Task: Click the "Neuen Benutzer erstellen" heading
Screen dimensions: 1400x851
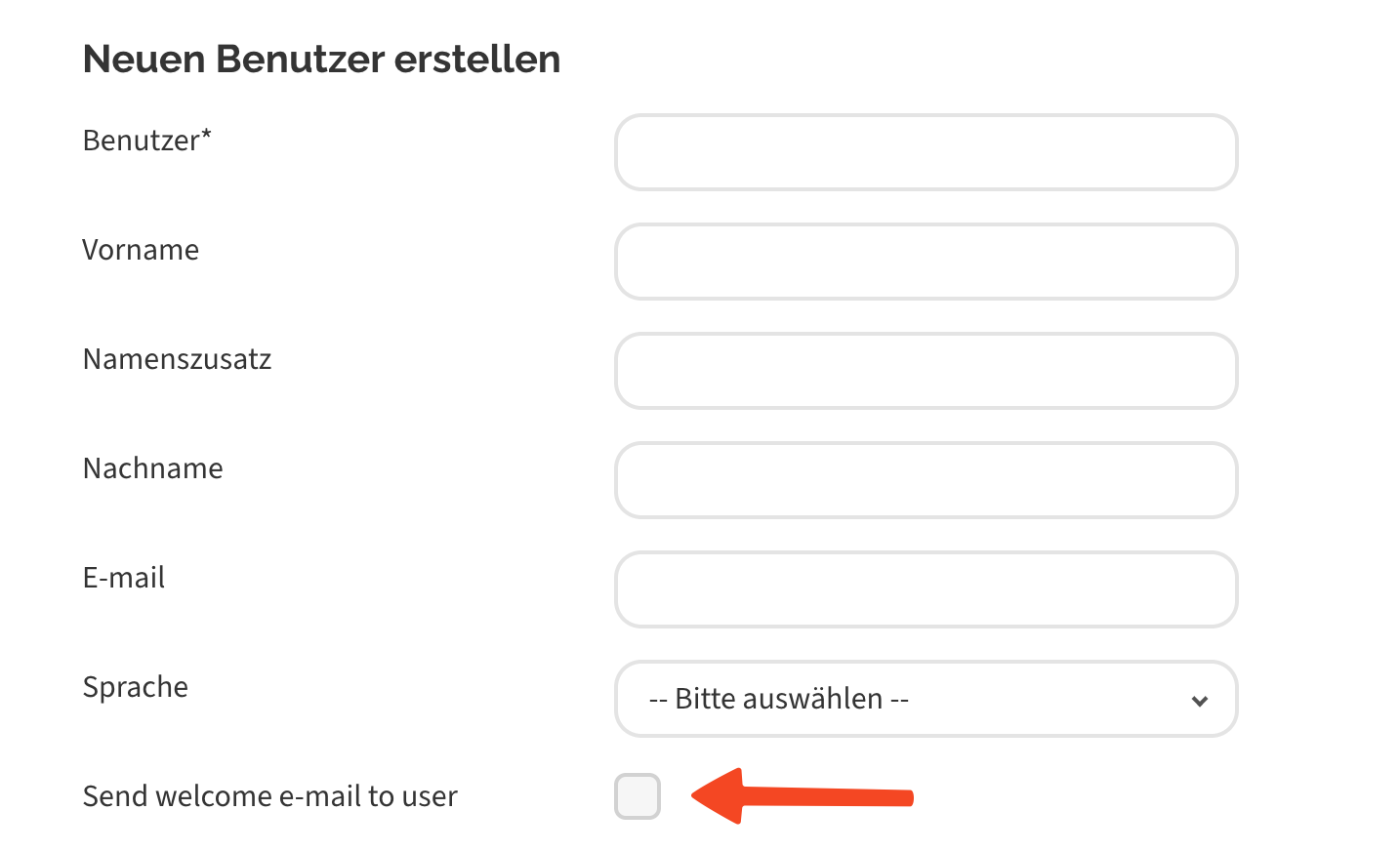Action: click(x=321, y=60)
